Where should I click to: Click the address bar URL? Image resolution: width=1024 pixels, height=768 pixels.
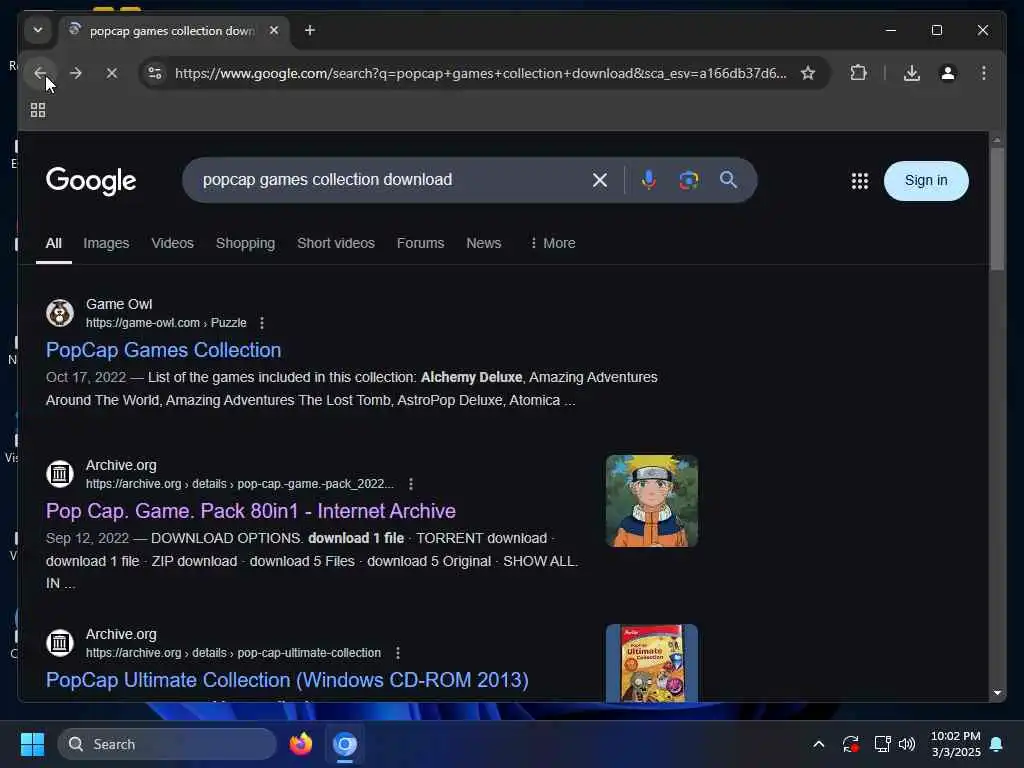[x=481, y=73]
